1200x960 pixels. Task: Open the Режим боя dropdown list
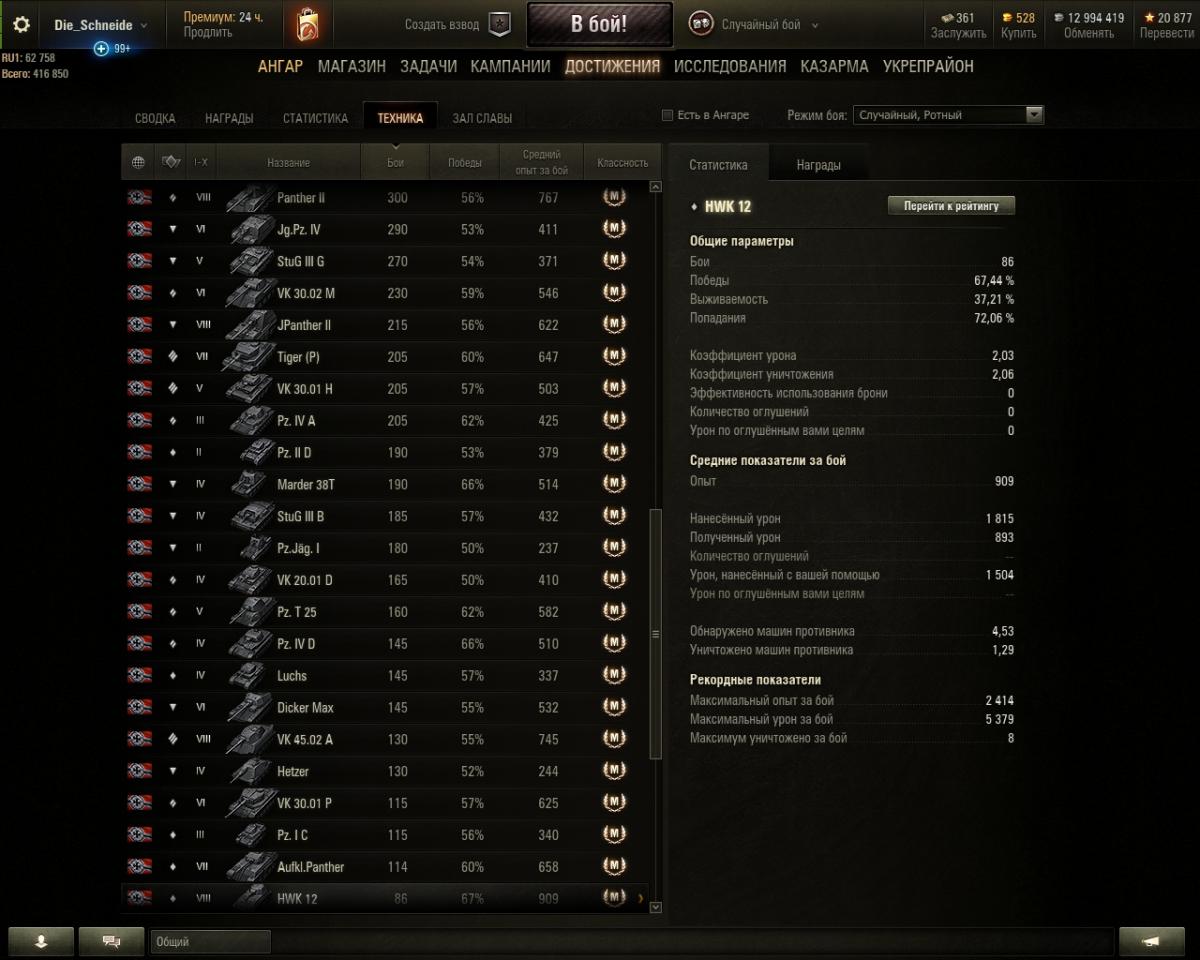point(948,115)
